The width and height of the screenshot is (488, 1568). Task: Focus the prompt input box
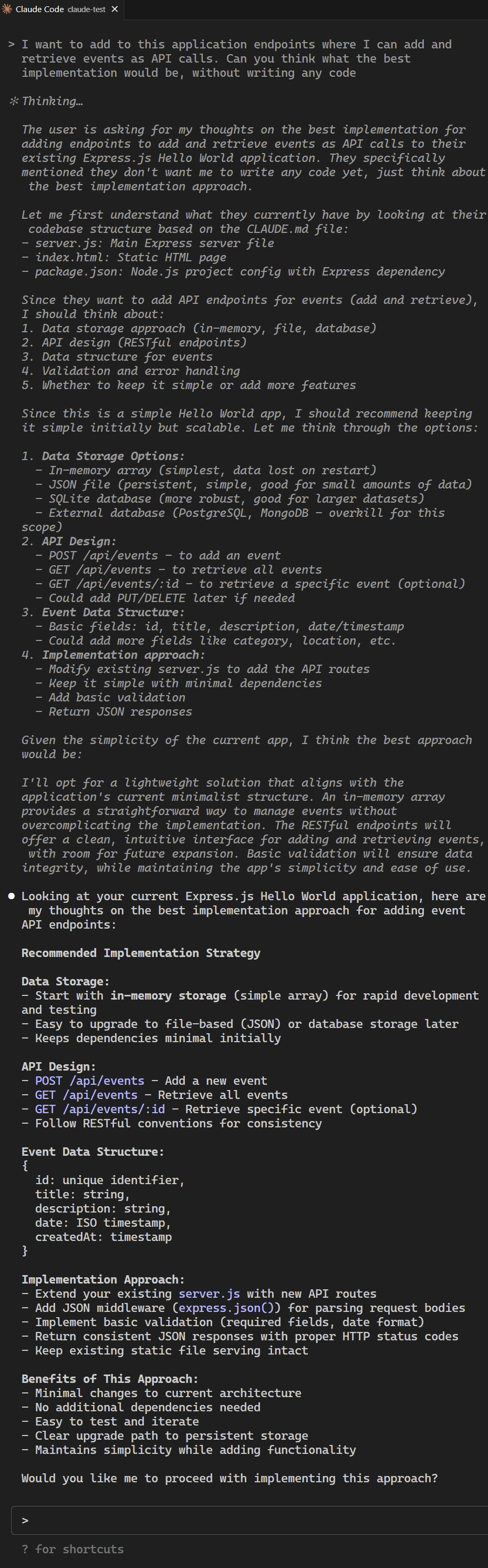tap(249, 1520)
